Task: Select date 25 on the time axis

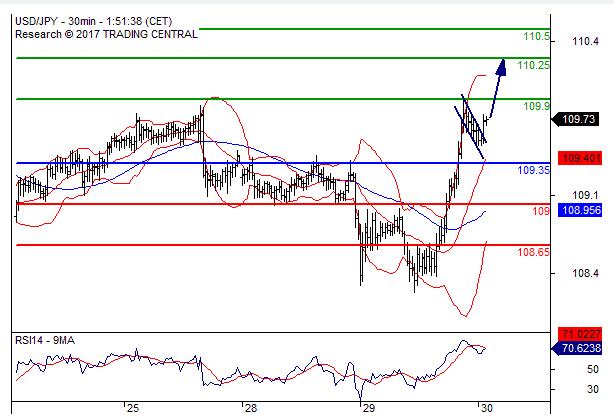Action: click(133, 408)
